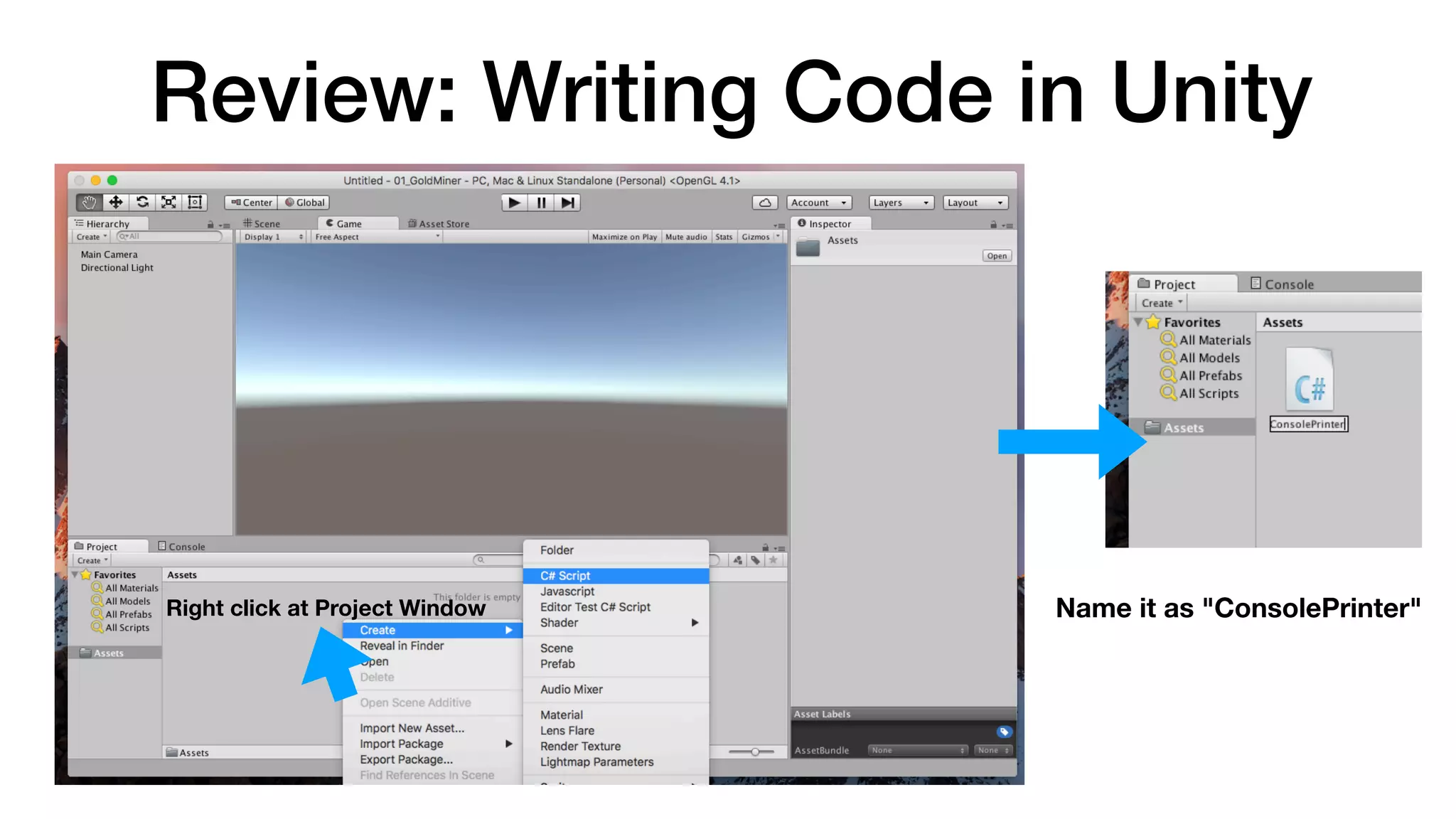Open the Cloud services icon
Viewport: 1456px width, 819px height.
765,203
